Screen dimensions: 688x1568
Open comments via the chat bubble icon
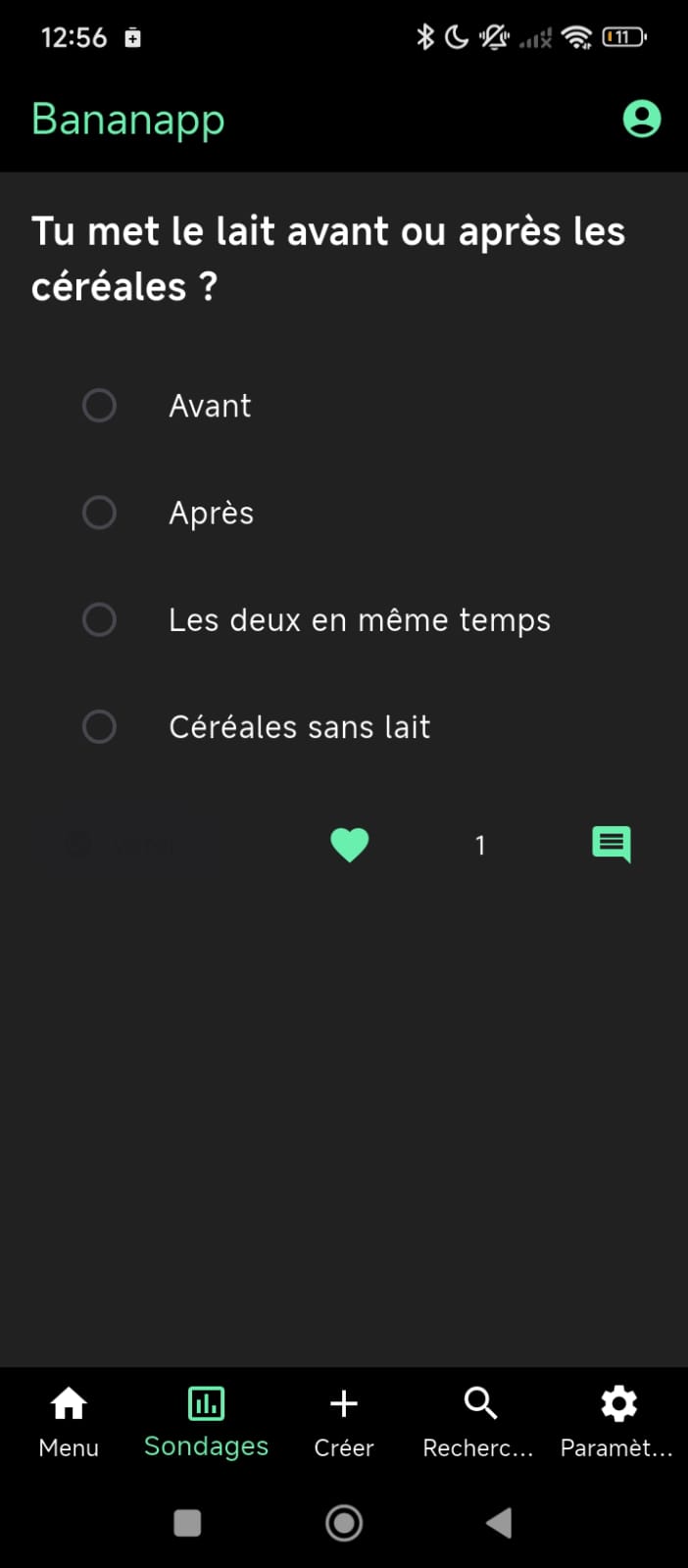click(612, 844)
